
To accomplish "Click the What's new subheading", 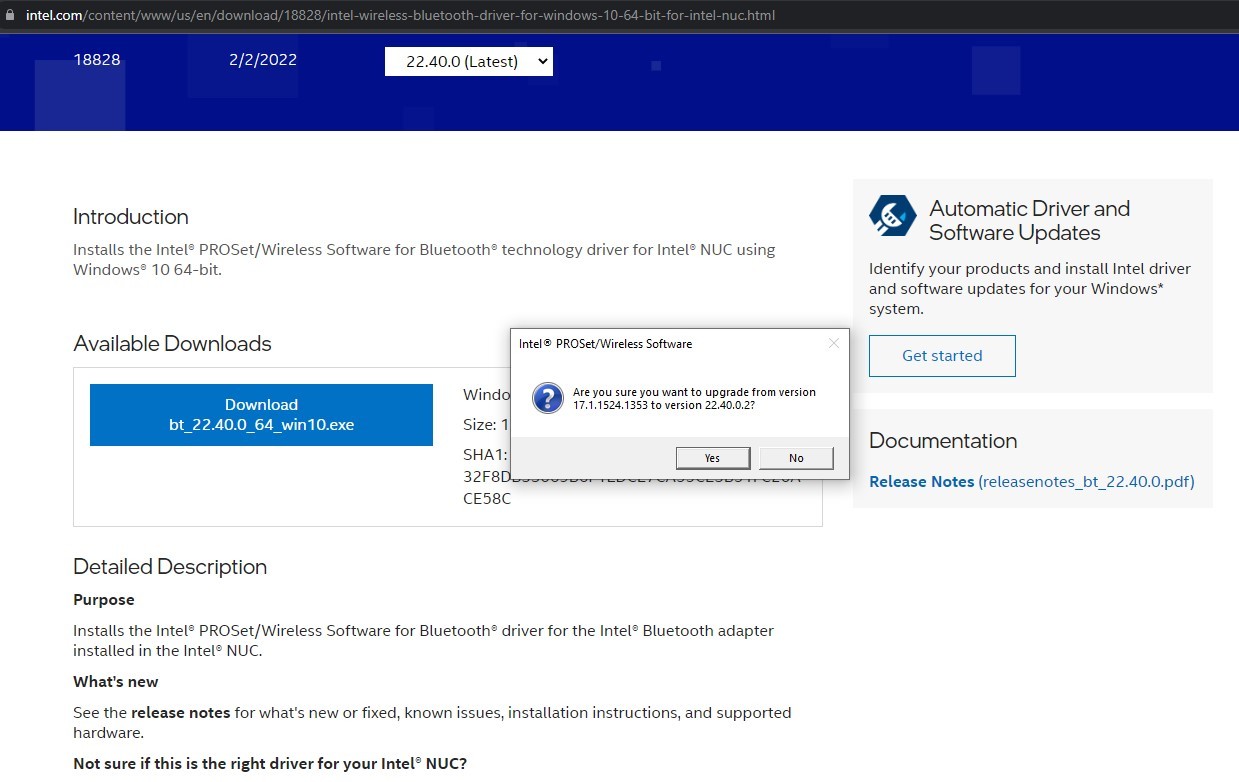I will 116,682.
